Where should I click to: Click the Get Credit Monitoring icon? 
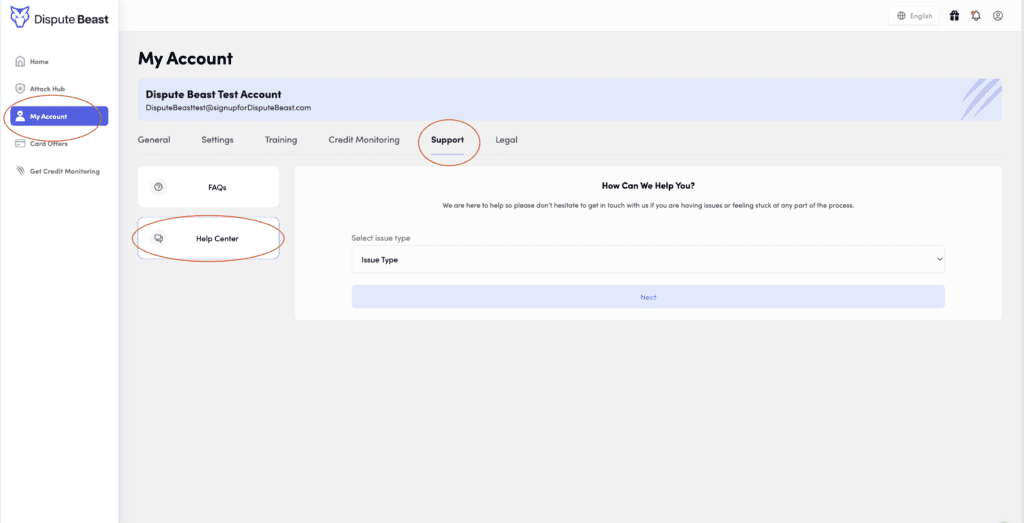[20, 171]
